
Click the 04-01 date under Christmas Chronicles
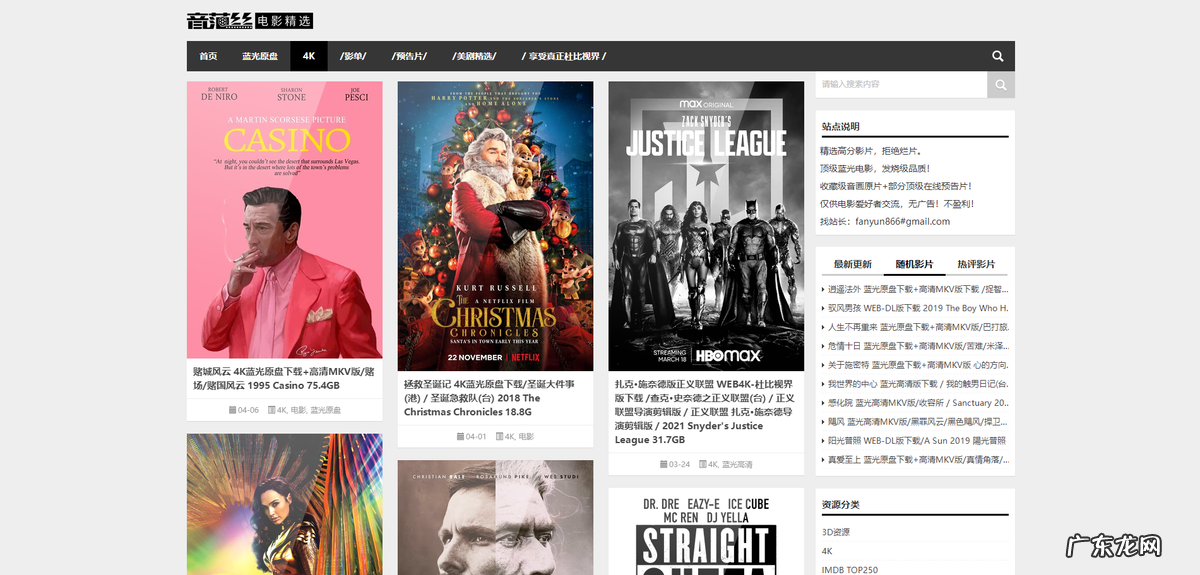[476, 436]
